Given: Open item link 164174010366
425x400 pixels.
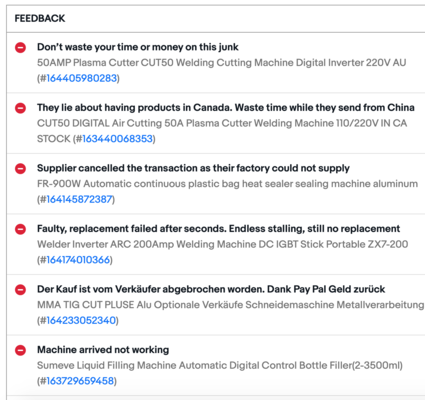Looking at the screenshot, I should tap(78, 260).
